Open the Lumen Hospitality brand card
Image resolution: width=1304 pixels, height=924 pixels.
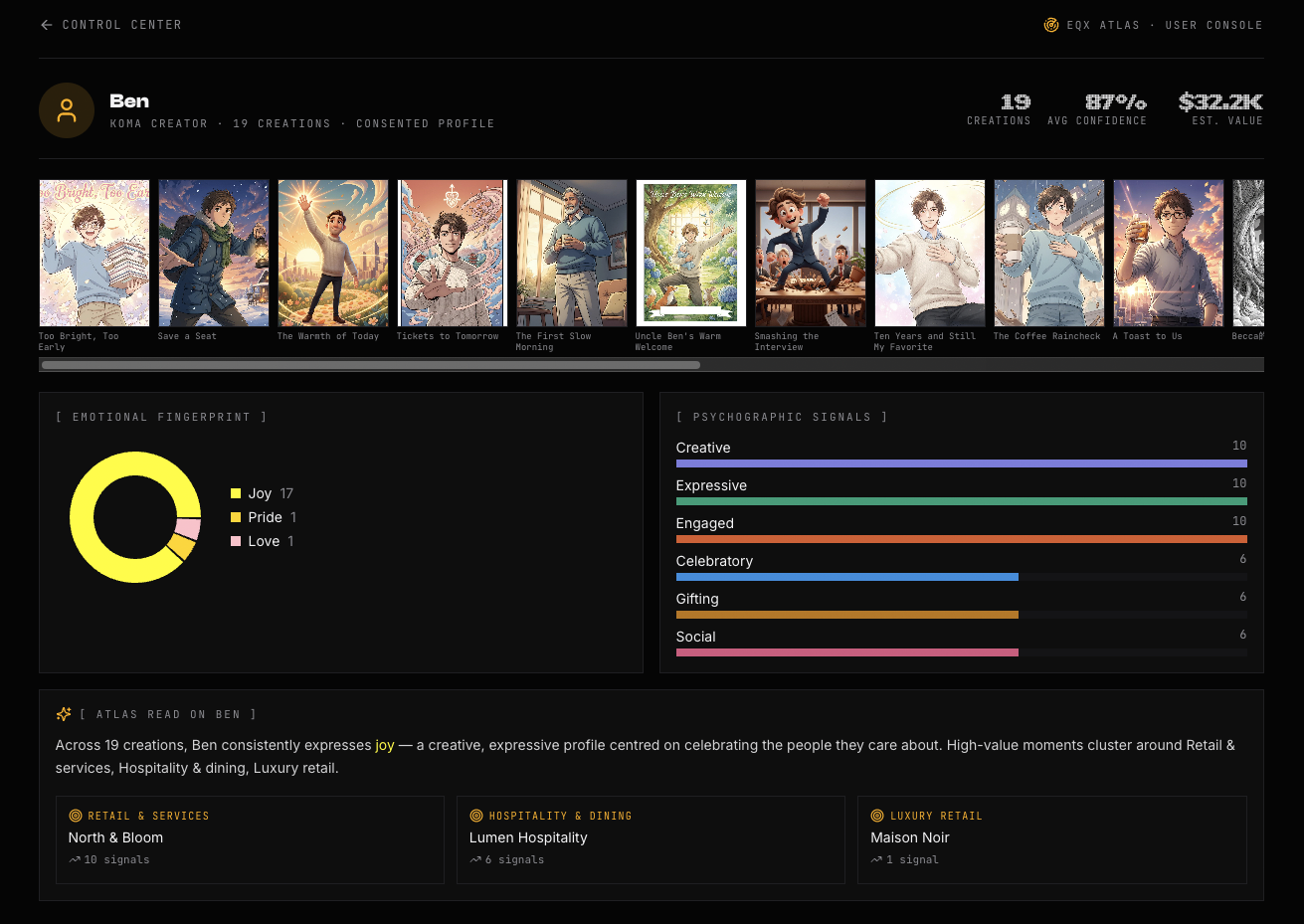651,839
